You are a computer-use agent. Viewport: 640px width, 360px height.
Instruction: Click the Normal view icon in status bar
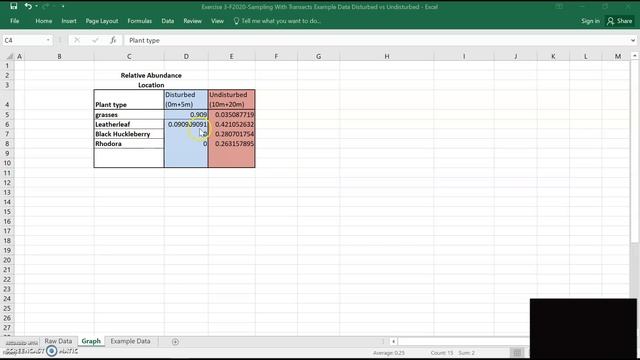(x=516, y=353)
